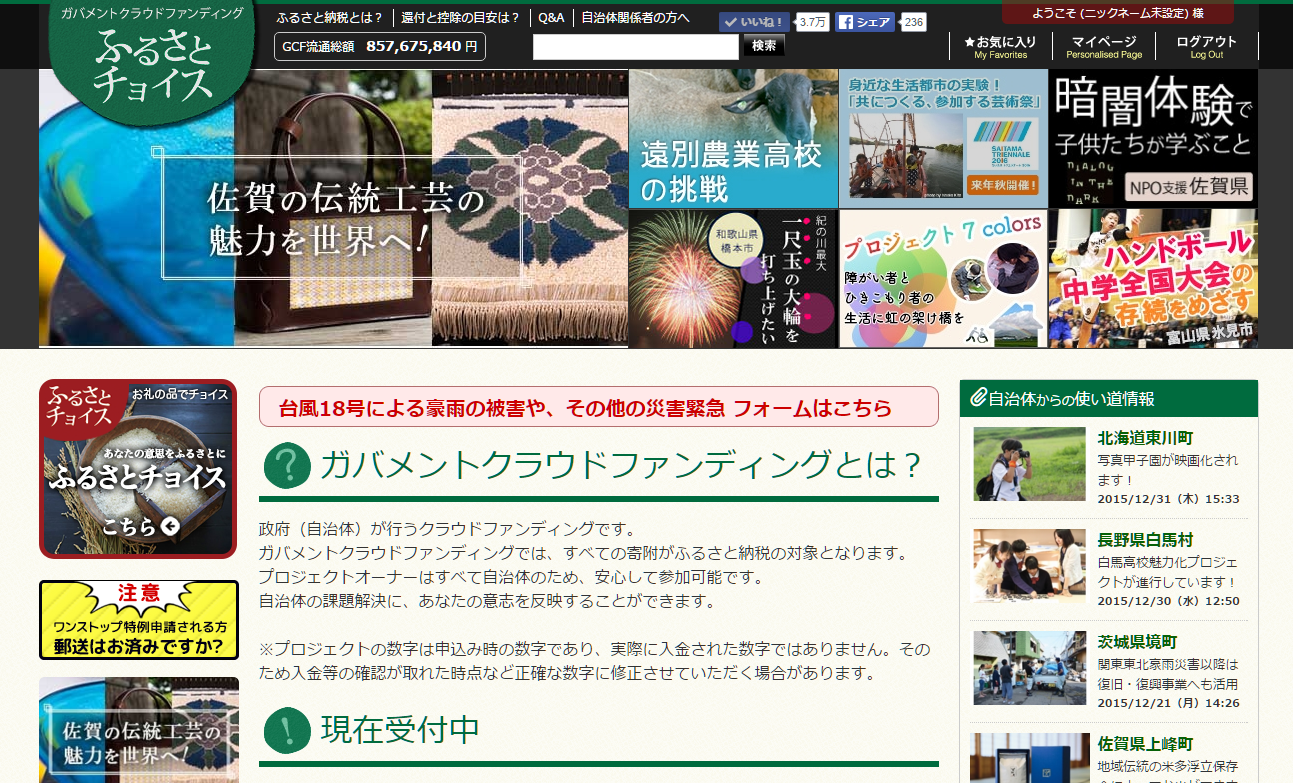Click the 236 share count bubble
This screenshot has width=1293, height=783.
[x=913, y=22]
